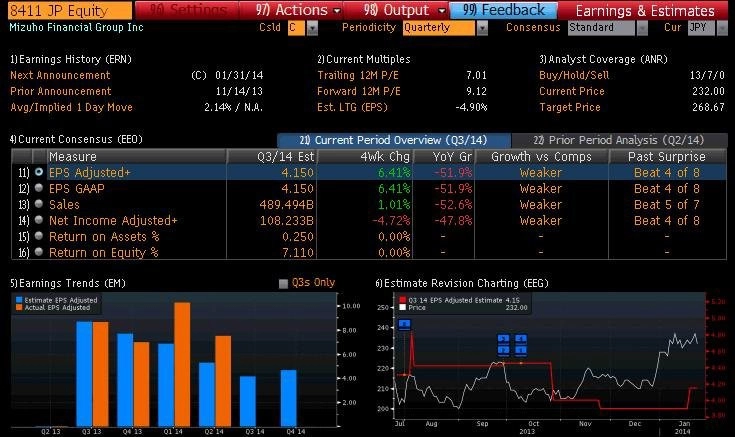Click Buy/Hold/Sell value 13/7/0
The height and width of the screenshot is (437, 735).
707,75
